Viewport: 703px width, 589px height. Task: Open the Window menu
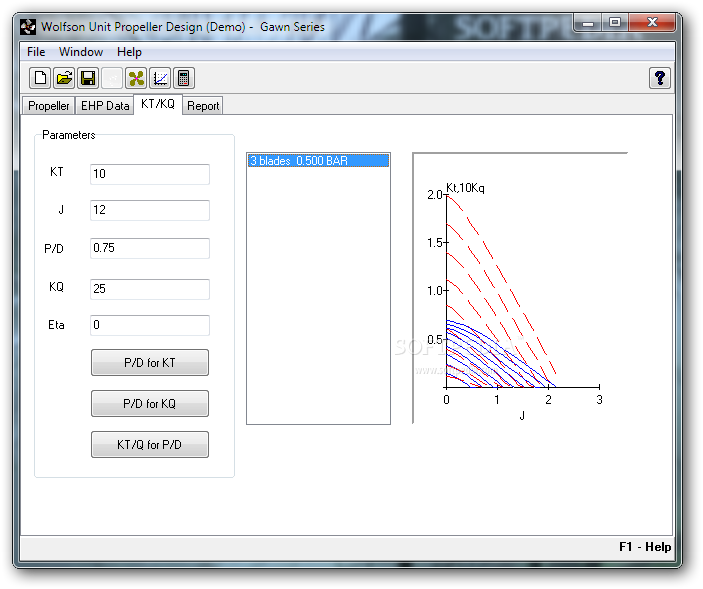[x=81, y=52]
